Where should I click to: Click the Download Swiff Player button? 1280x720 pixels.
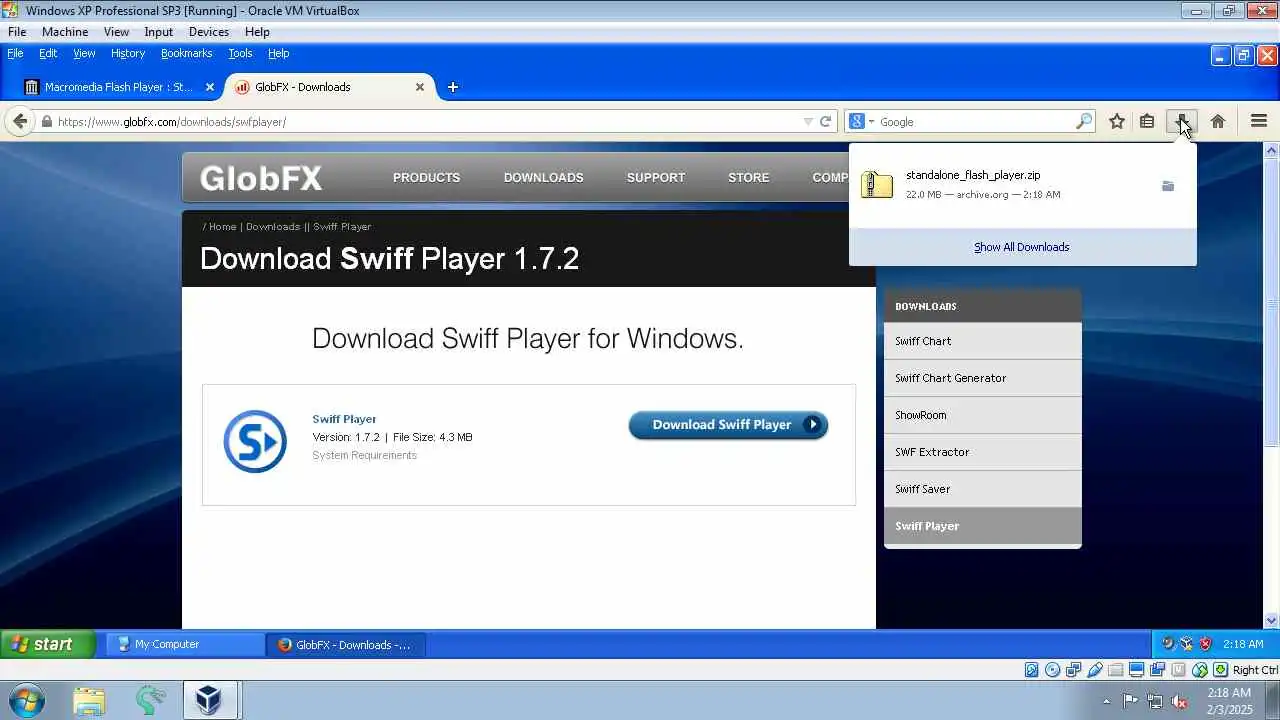click(x=728, y=425)
